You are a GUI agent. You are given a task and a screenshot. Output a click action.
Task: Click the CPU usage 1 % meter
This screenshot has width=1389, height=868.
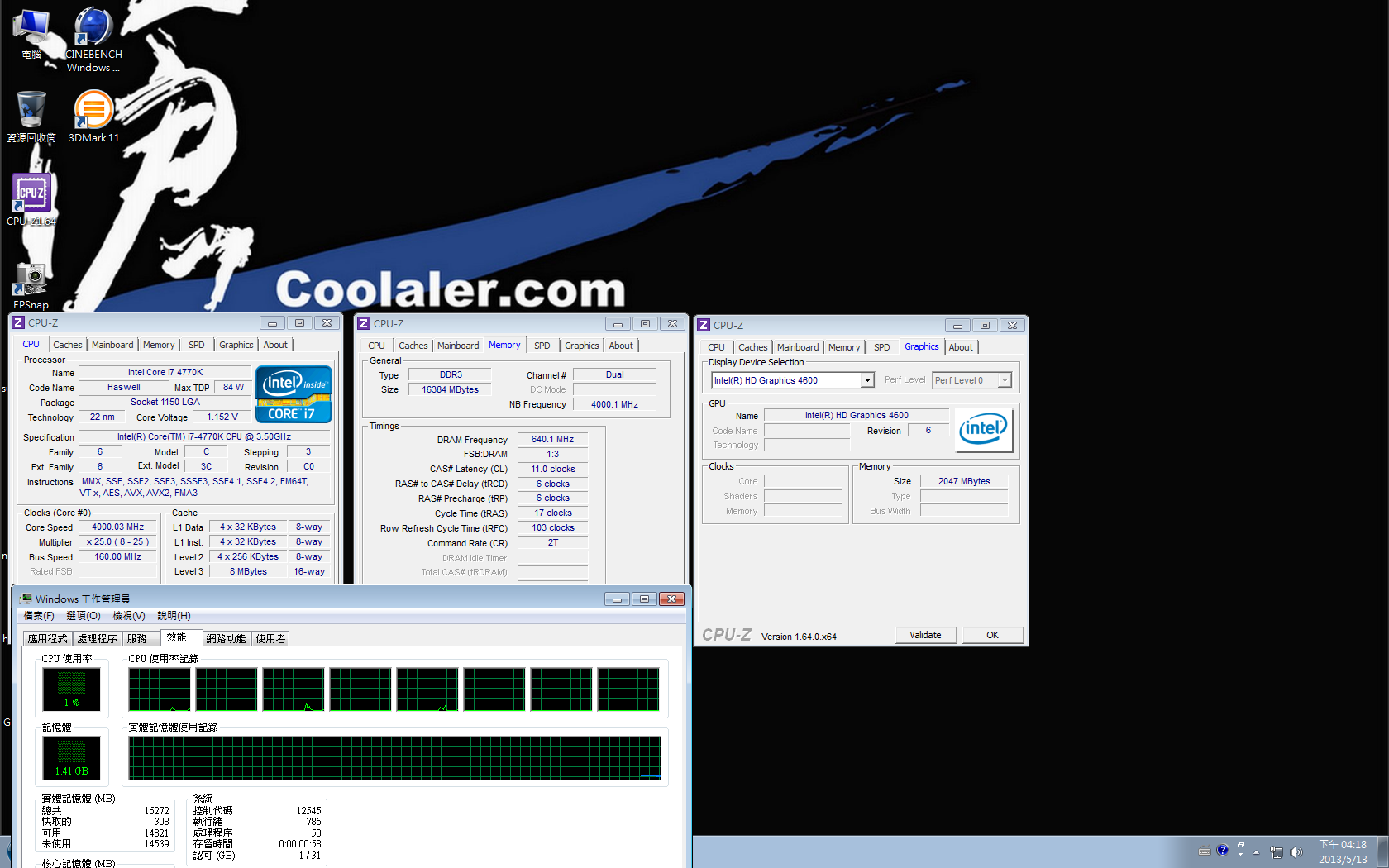71,689
